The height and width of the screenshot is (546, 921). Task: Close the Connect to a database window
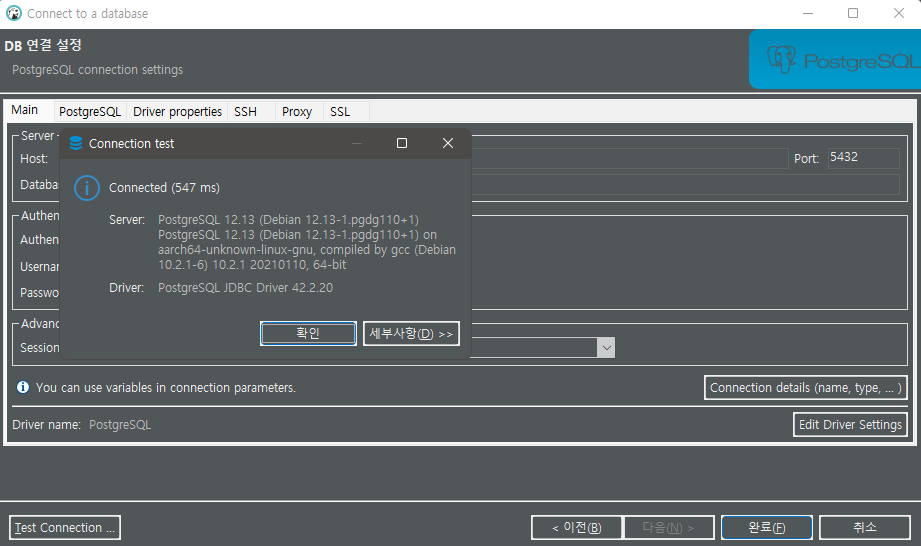(x=899, y=13)
